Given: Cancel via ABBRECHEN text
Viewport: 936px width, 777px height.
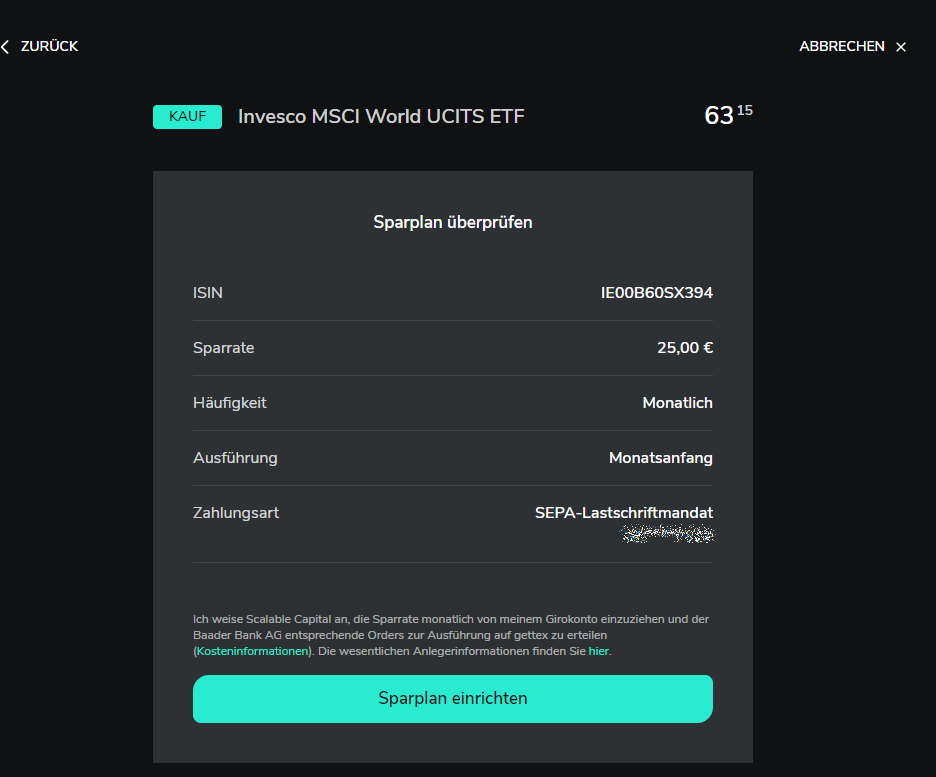Looking at the screenshot, I should (x=842, y=47).
